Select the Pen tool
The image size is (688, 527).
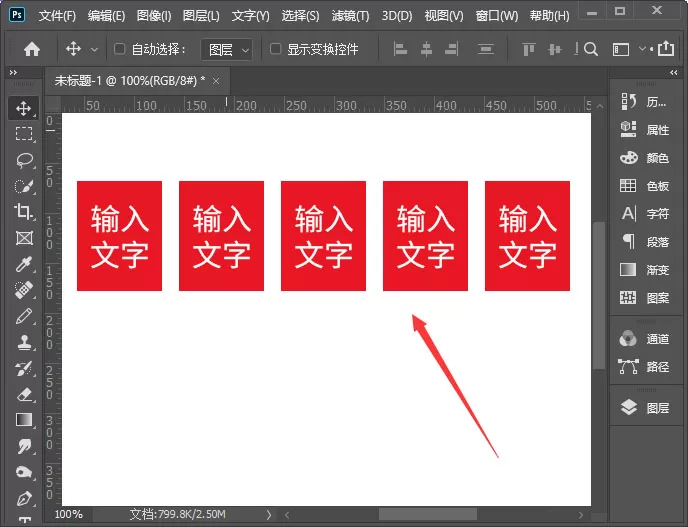click(x=24, y=498)
